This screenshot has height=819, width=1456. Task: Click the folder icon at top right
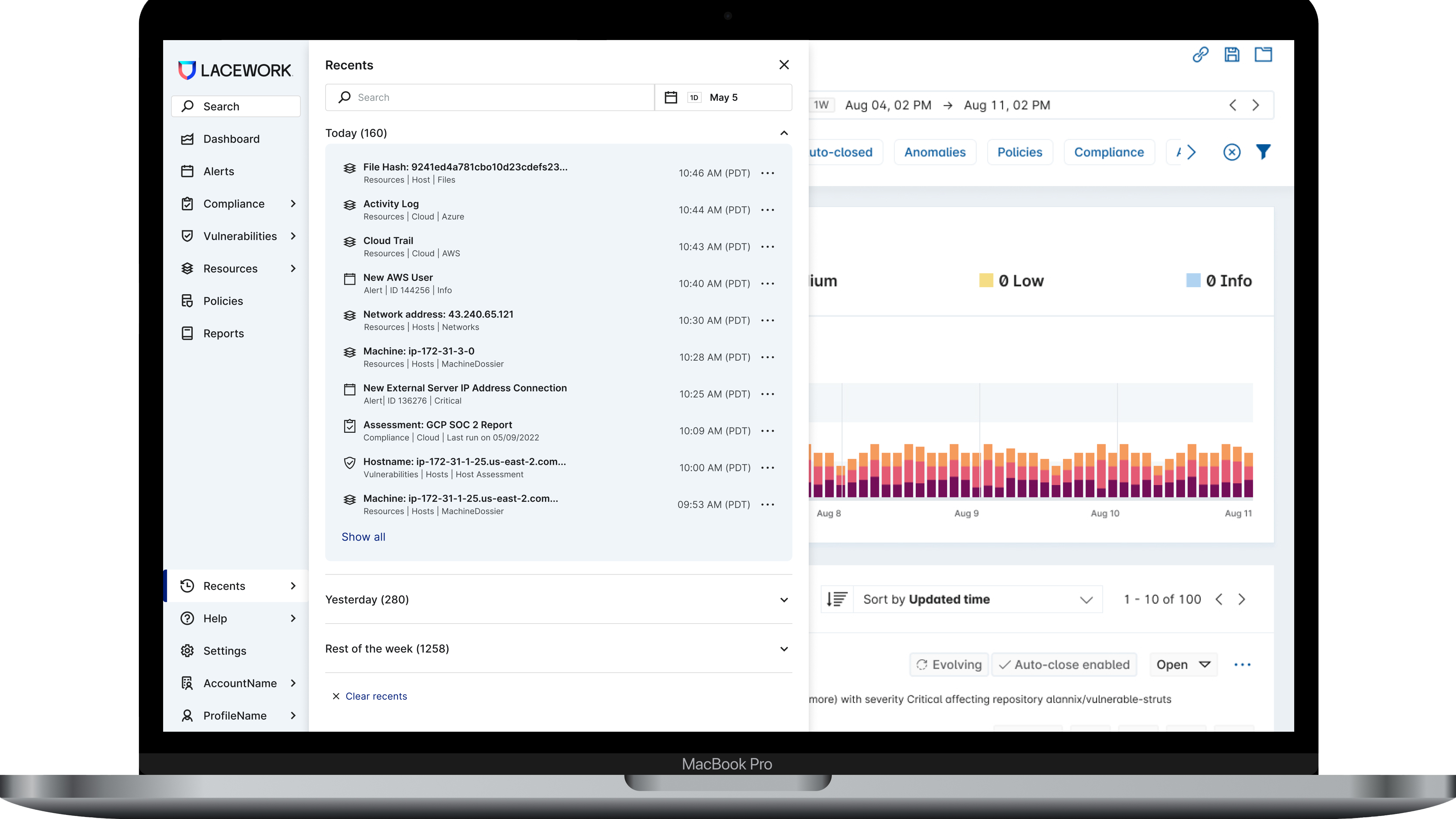tap(1263, 54)
